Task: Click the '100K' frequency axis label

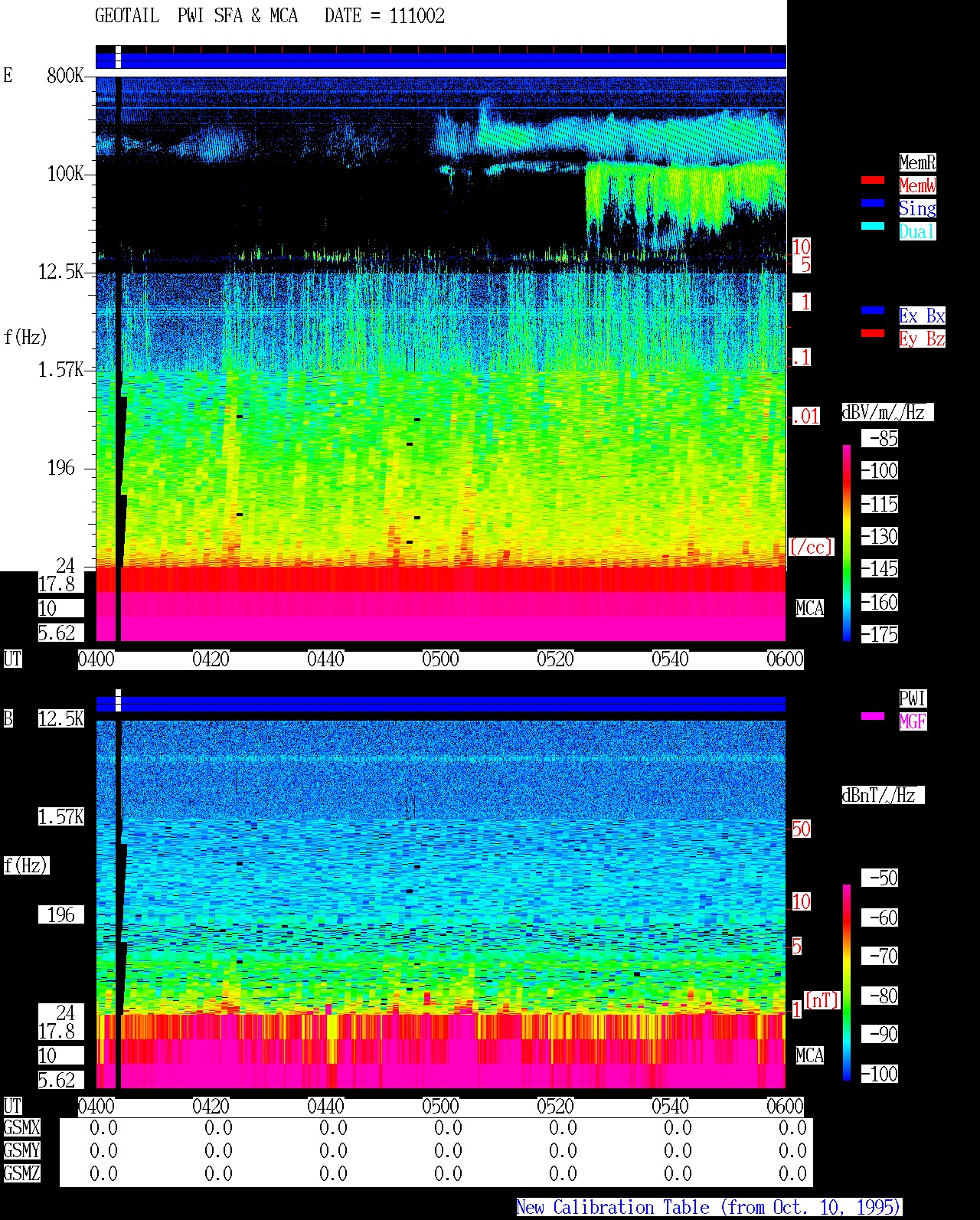Action: tap(65, 174)
